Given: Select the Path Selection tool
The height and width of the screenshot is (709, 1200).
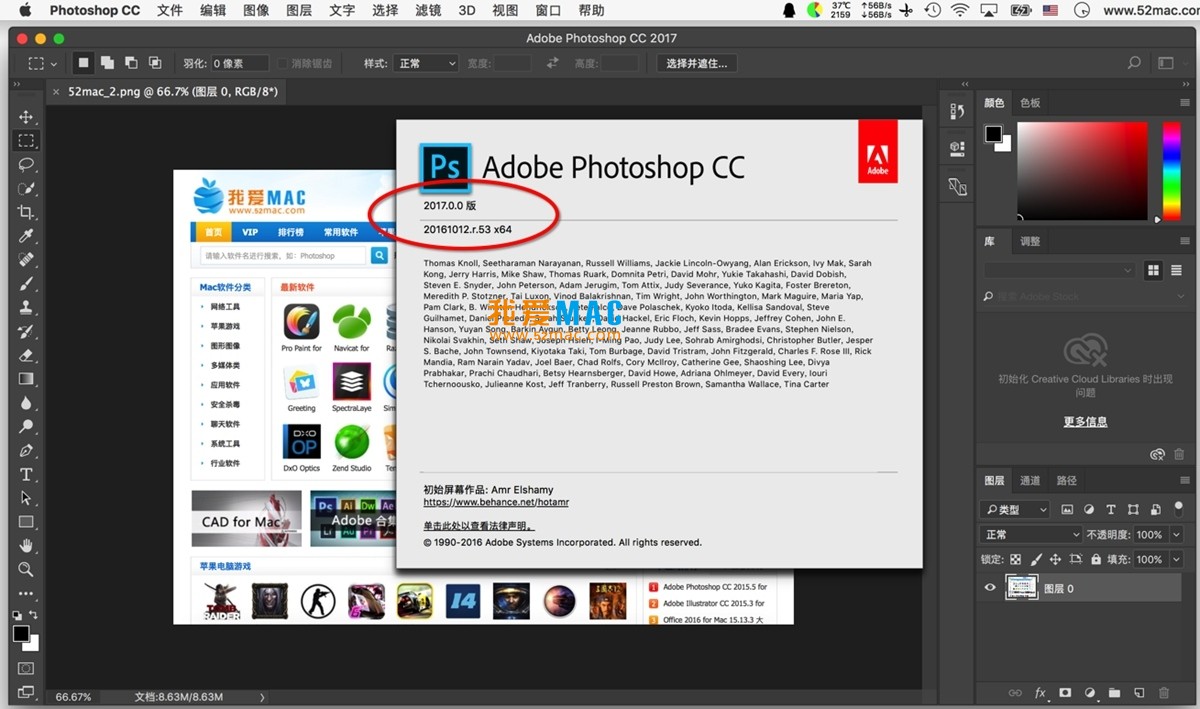Looking at the screenshot, I should [26, 498].
